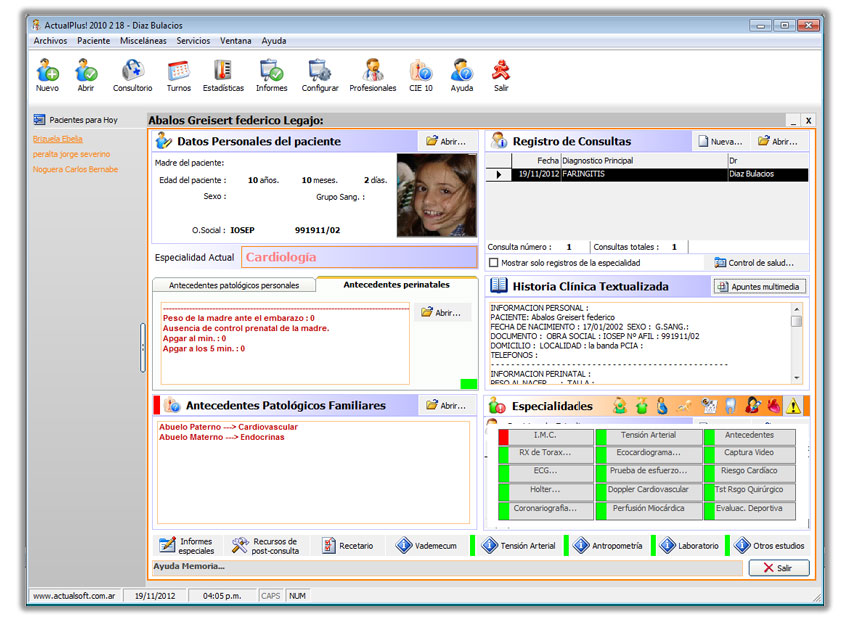The width and height of the screenshot is (850, 620).
Task: Switch to Antecedentes patológicos personales tab
Action: (234, 285)
